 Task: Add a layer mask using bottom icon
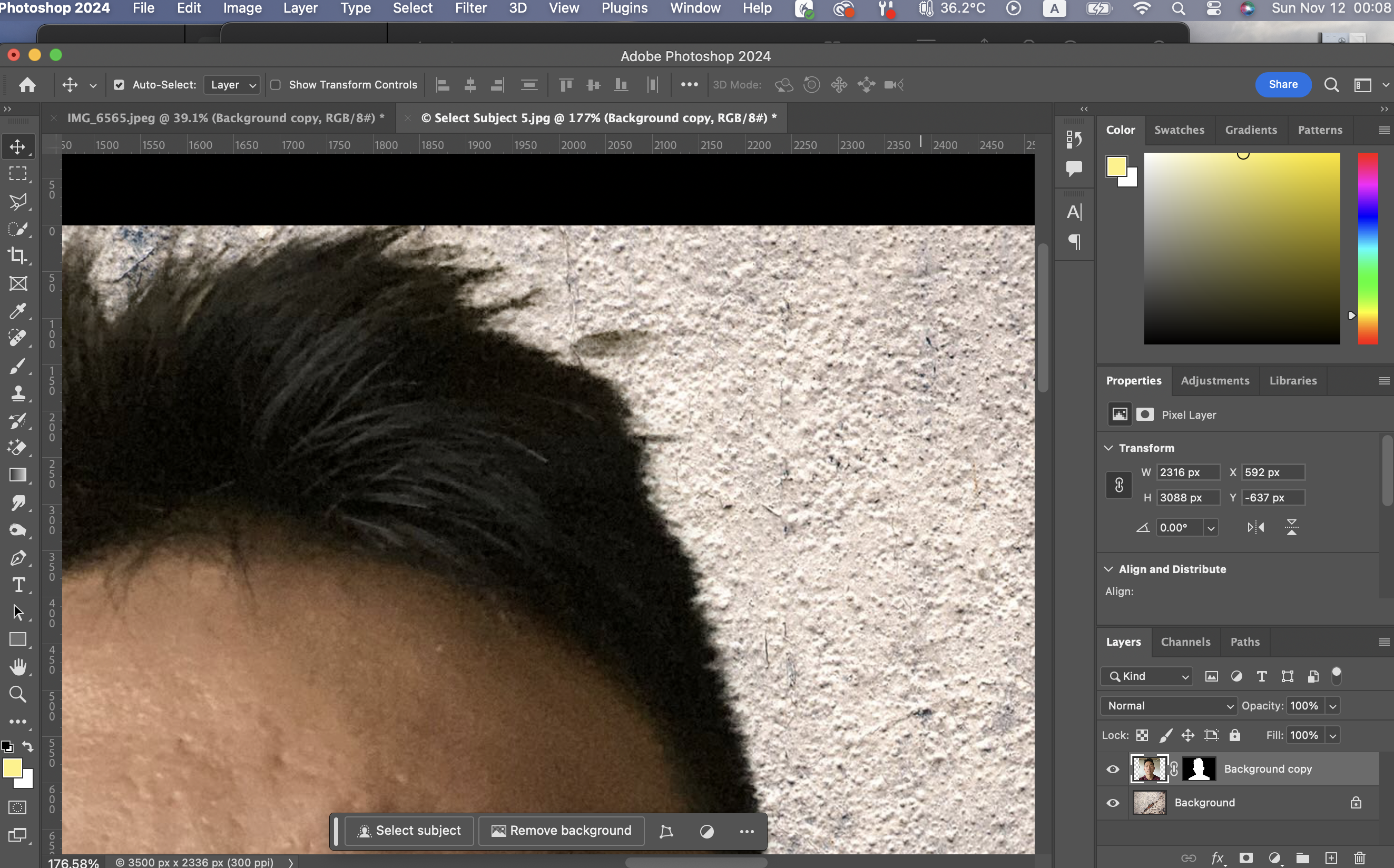click(x=1245, y=857)
